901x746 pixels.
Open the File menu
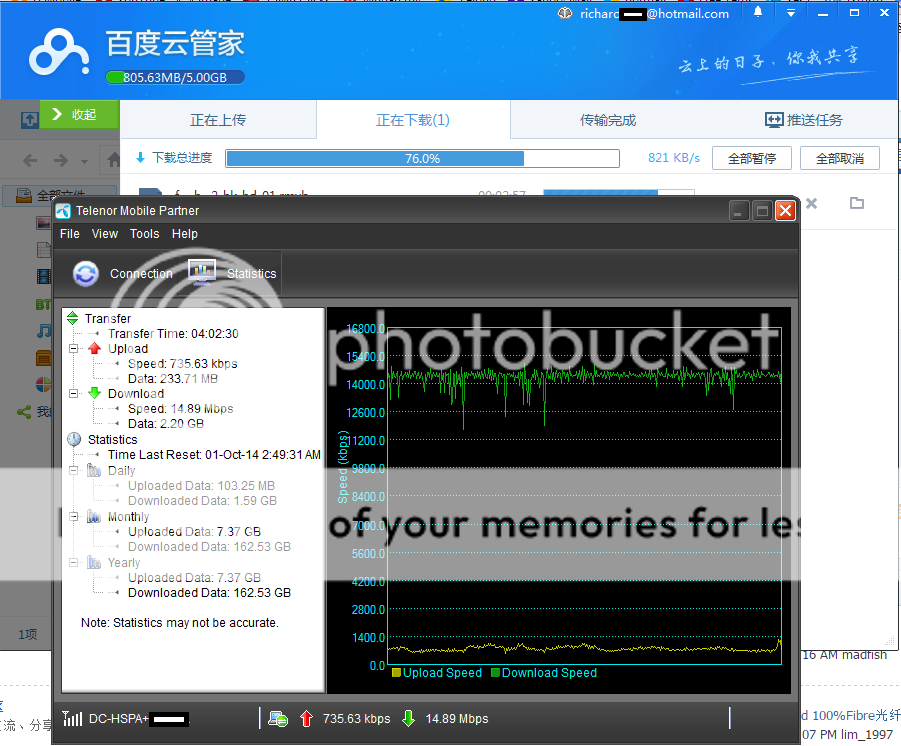point(70,233)
